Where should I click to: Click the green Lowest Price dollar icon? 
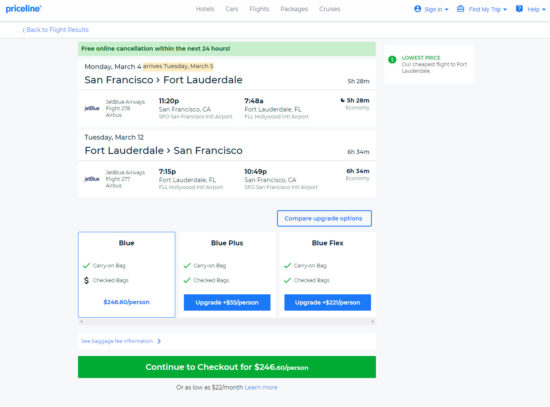coord(392,60)
